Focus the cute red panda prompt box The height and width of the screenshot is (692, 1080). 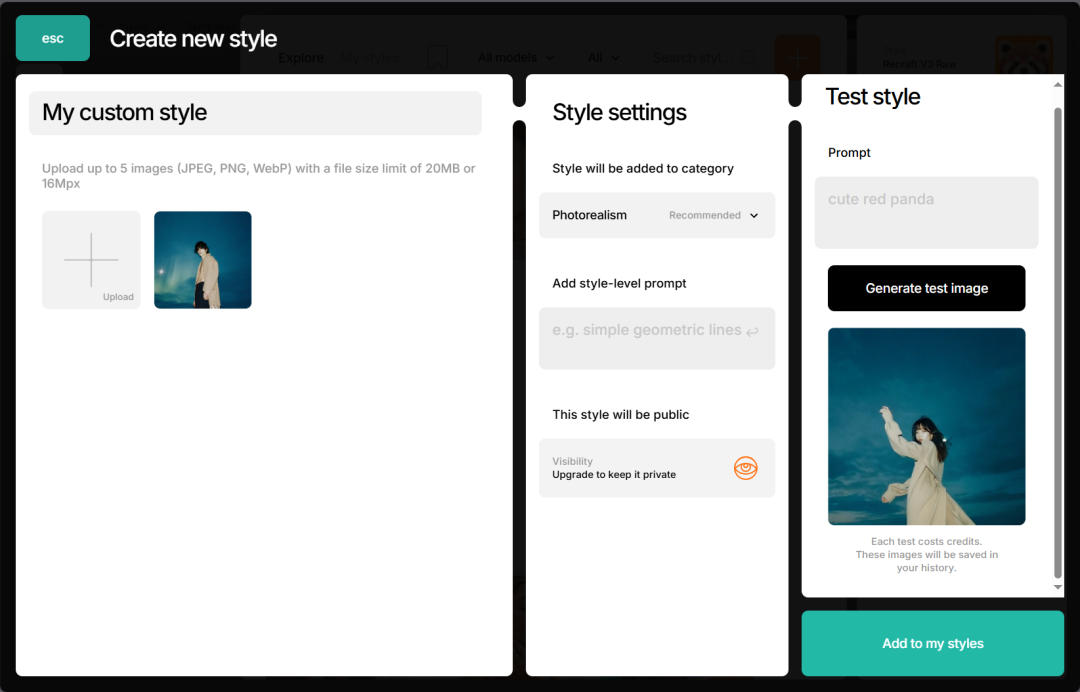[x=926, y=213]
